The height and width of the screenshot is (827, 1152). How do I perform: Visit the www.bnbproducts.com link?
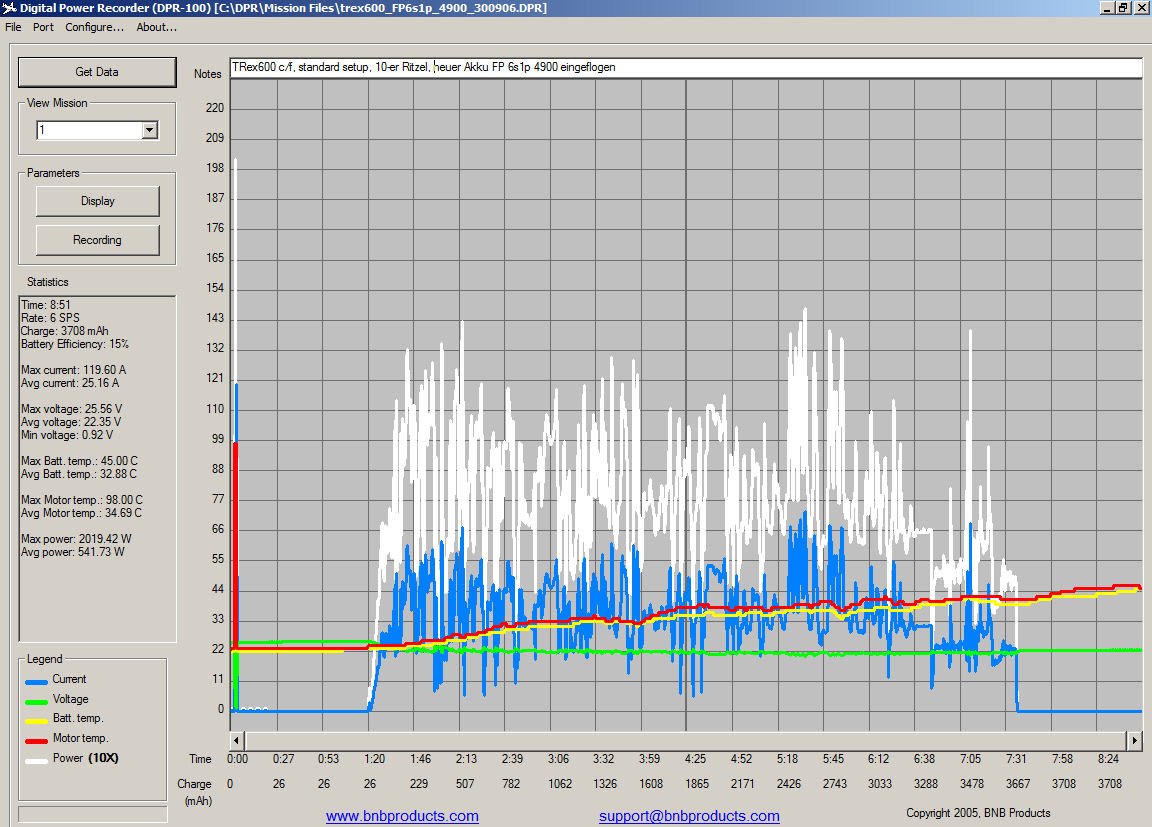pyautogui.click(x=403, y=816)
